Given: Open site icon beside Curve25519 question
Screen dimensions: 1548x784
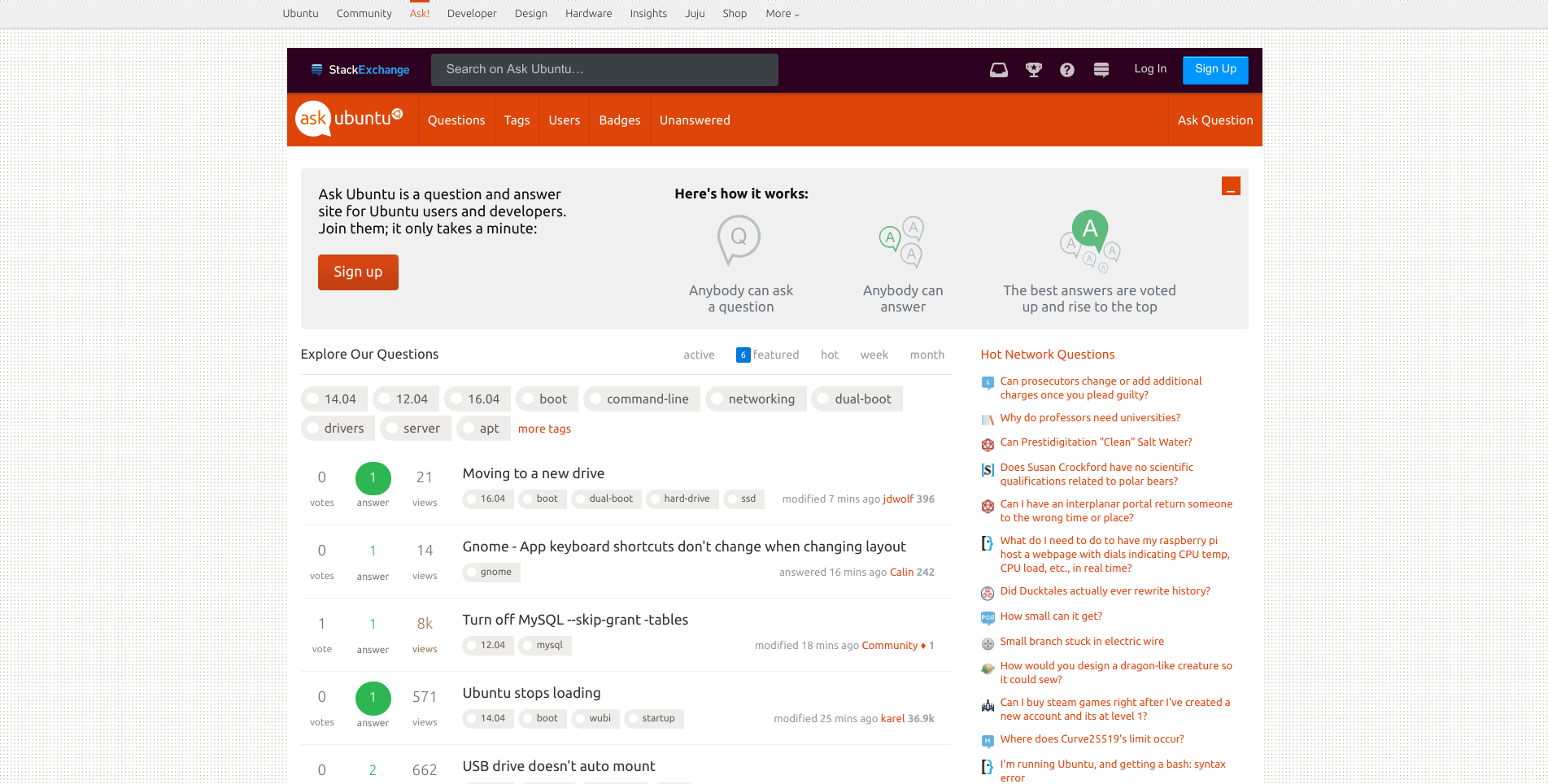Looking at the screenshot, I should tap(988, 741).
